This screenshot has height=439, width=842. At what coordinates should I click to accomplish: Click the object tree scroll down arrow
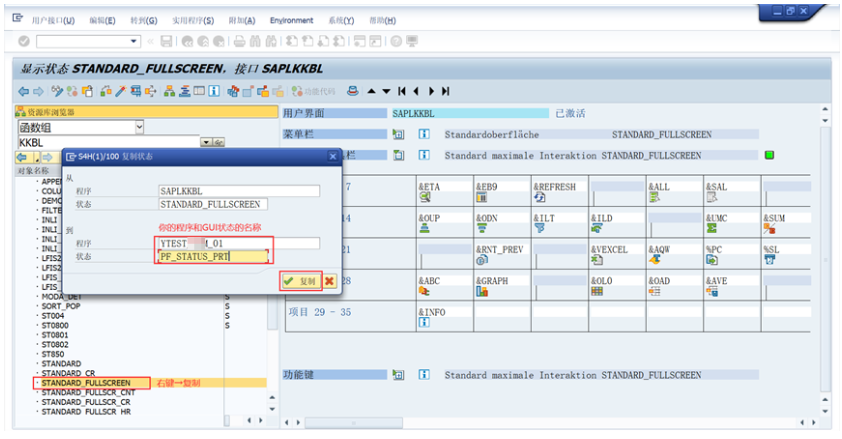point(272,409)
